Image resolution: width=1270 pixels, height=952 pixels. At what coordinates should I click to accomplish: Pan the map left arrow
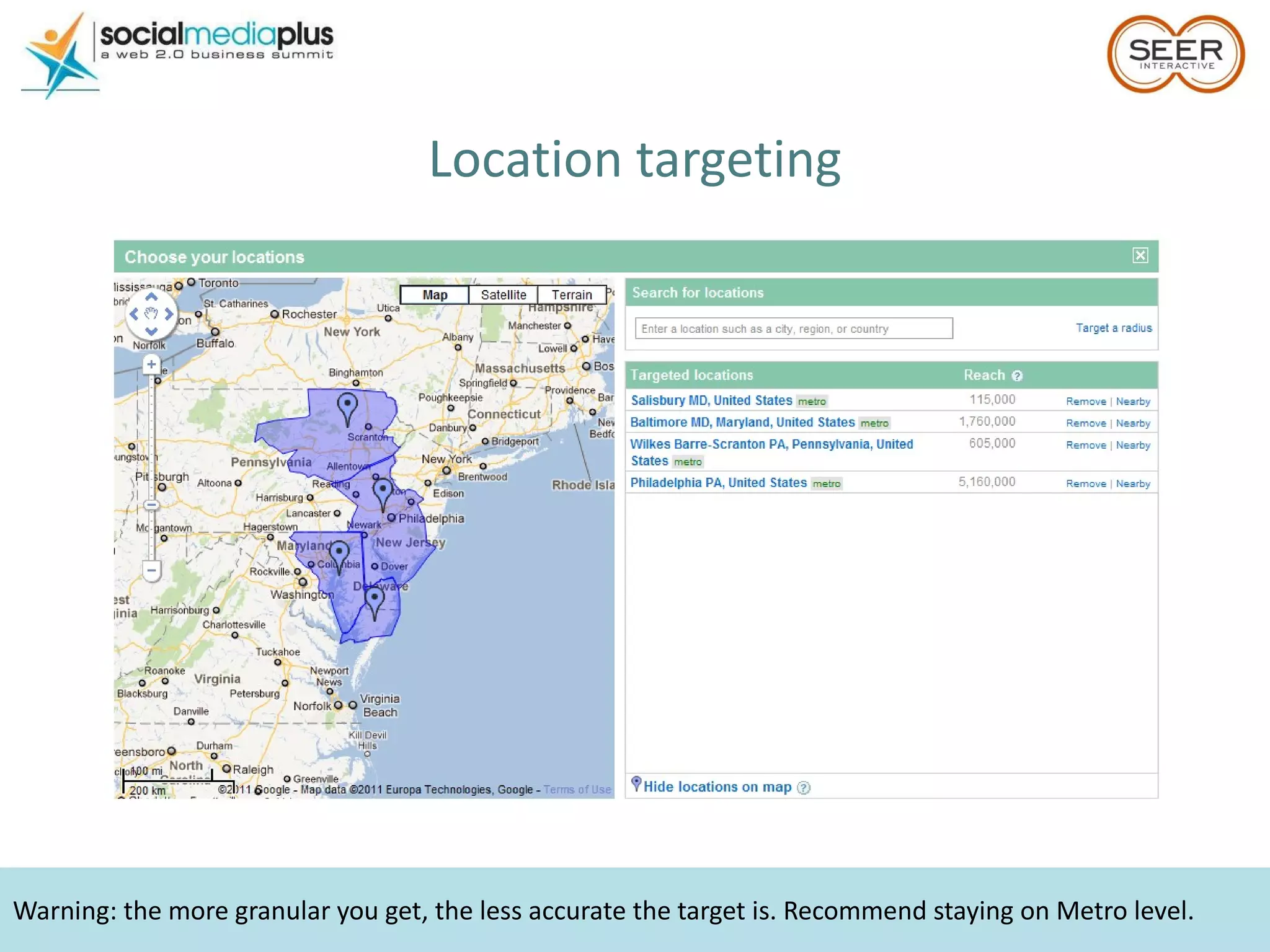click(134, 314)
